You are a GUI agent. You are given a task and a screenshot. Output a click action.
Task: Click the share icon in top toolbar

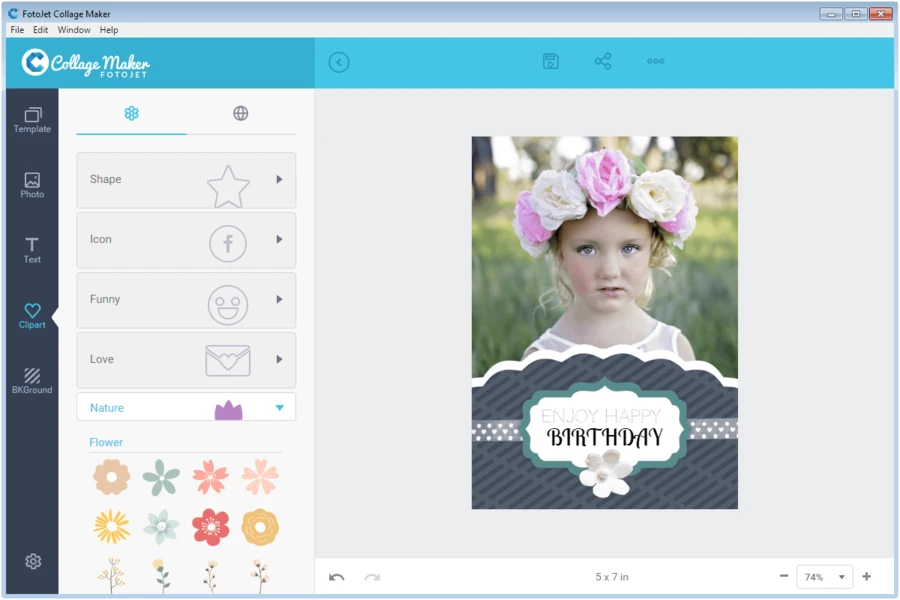603,62
